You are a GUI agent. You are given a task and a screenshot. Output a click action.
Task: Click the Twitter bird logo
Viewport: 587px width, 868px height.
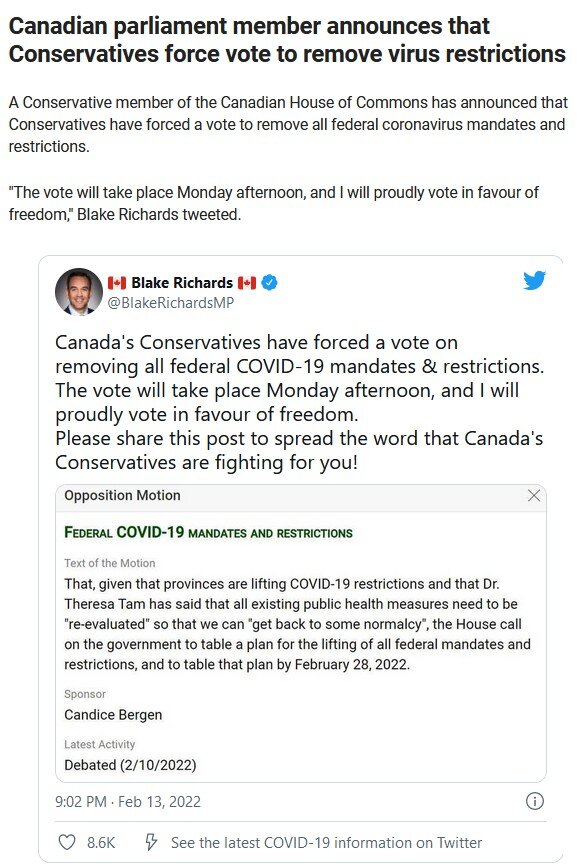tap(534, 281)
